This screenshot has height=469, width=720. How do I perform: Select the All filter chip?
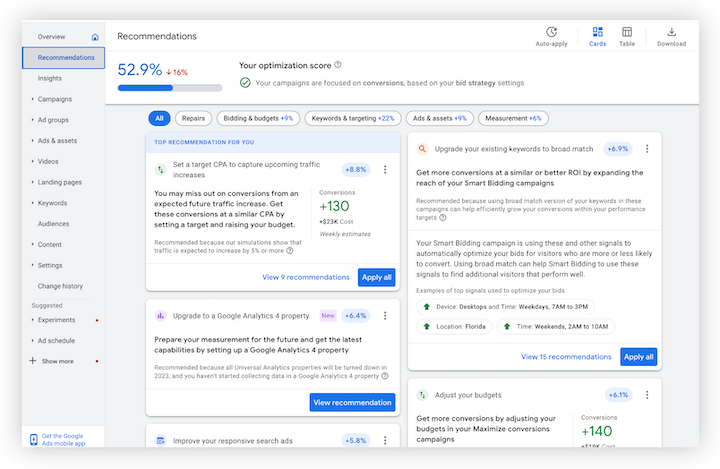(159, 118)
